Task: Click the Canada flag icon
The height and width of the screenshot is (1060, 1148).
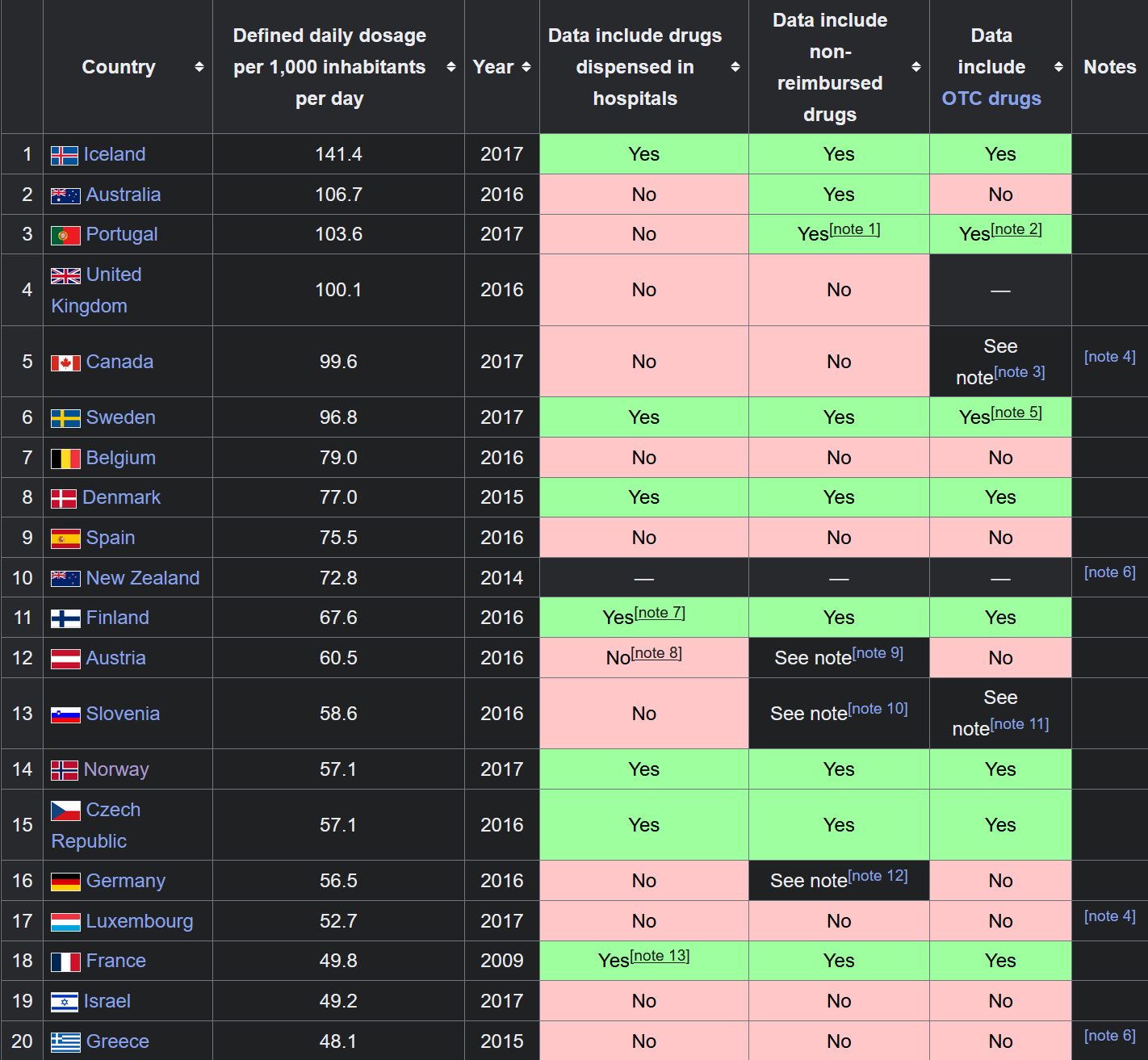Action: coord(65,363)
